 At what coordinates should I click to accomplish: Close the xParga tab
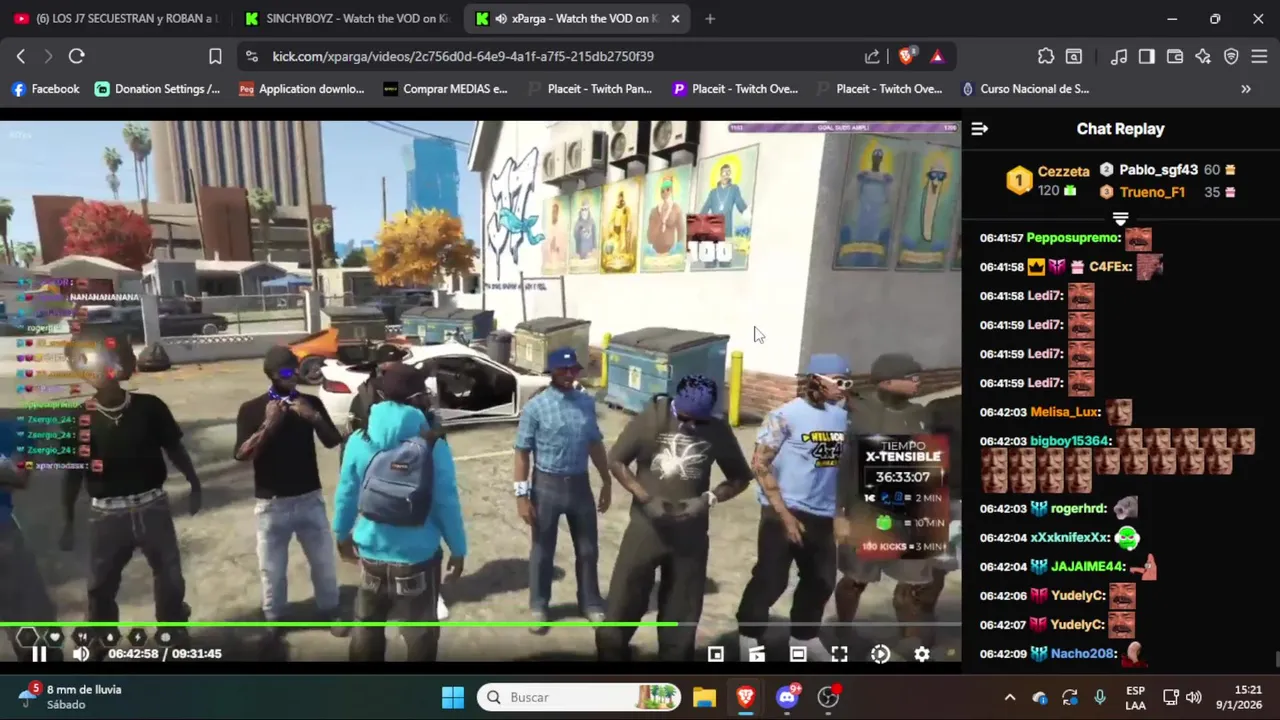(x=675, y=19)
